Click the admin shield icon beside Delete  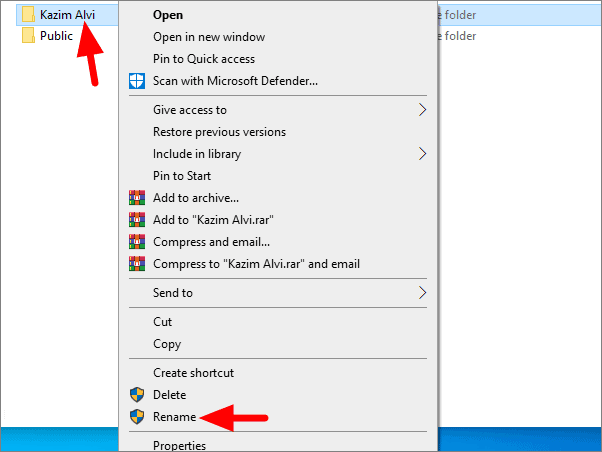137,395
